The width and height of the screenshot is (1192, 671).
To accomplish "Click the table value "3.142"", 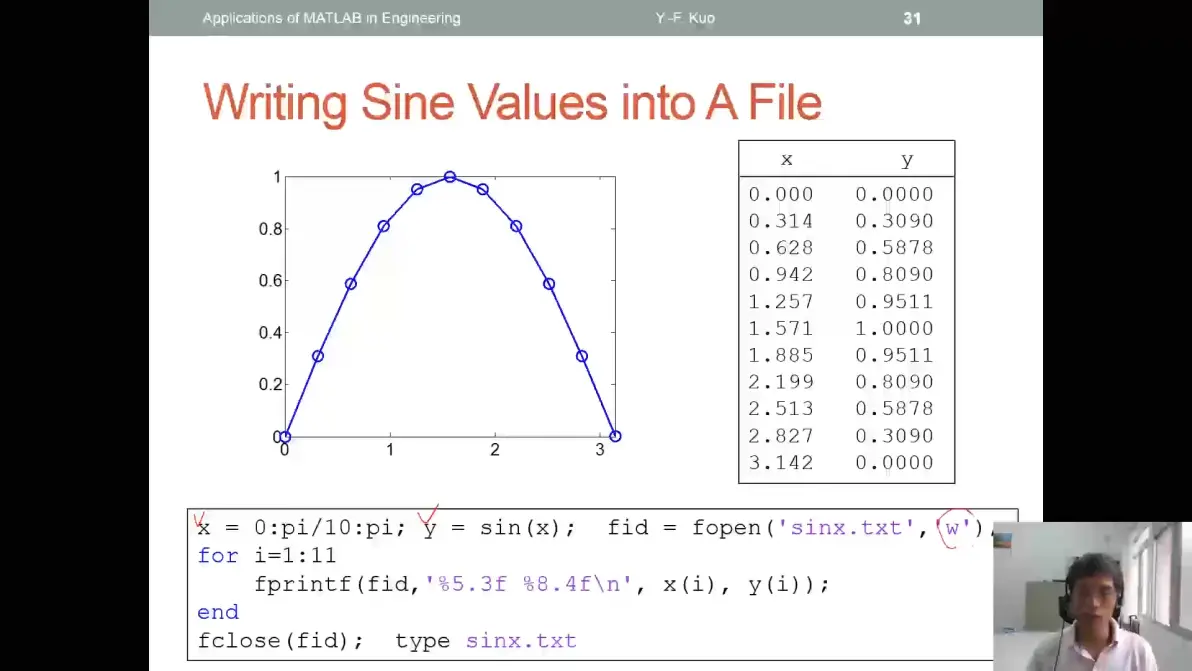I will [x=781, y=463].
